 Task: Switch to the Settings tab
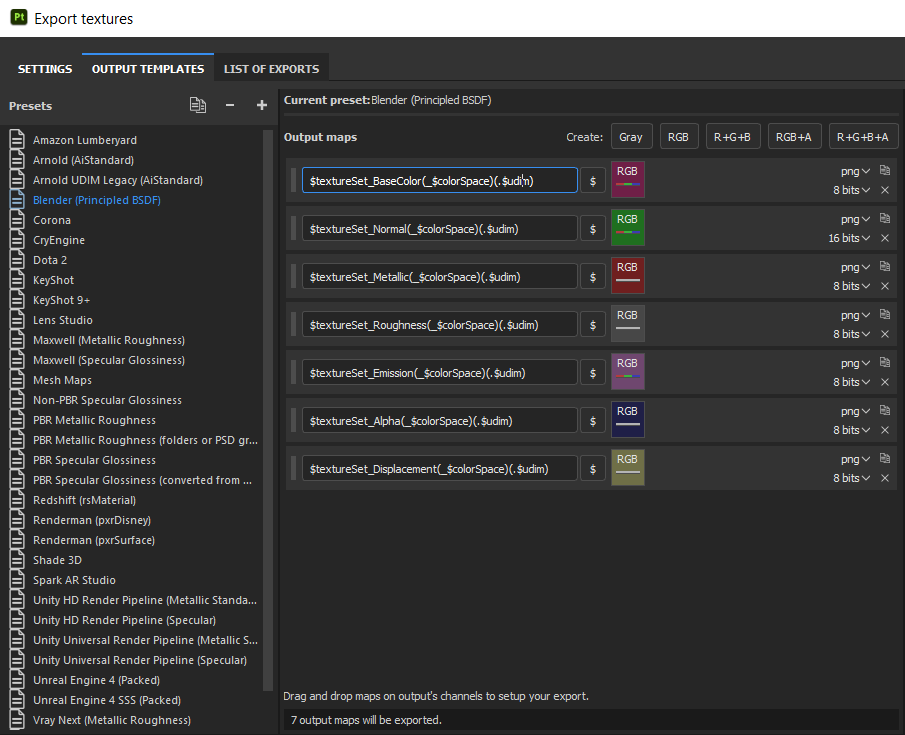[x=45, y=69]
